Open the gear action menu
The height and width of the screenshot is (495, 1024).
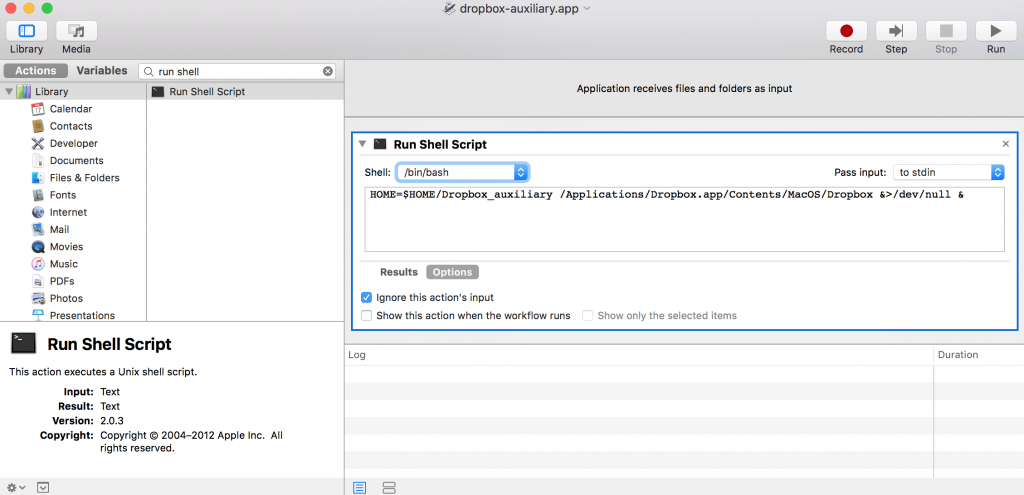point(16,487)
